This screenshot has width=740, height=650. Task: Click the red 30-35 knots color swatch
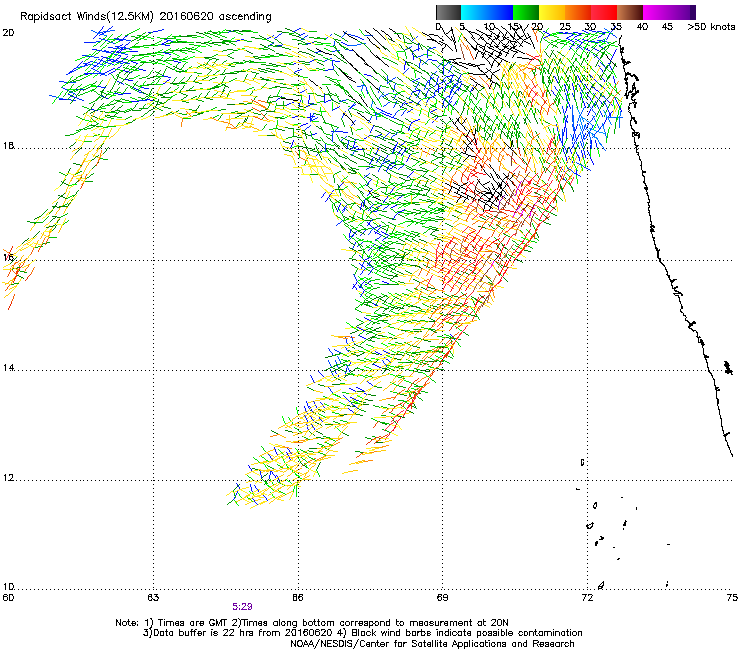tap(604, 12)
